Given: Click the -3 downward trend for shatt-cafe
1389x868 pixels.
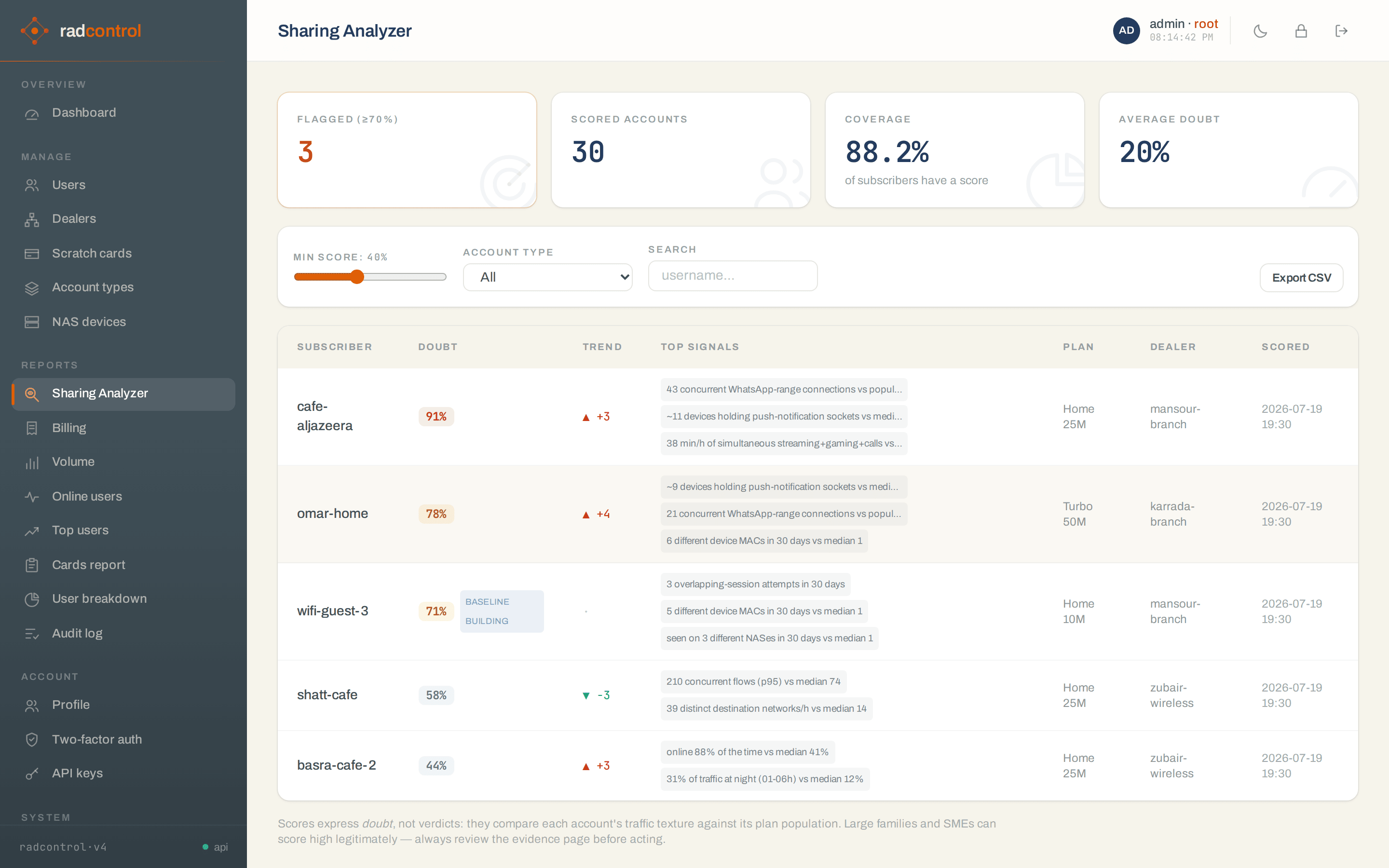Looking at the screenshot, I should [x=596, y=696].
